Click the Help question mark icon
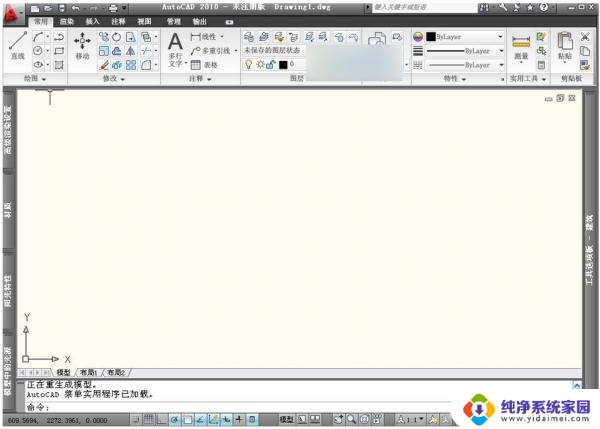600x429 pixels. tap(544, 7)
